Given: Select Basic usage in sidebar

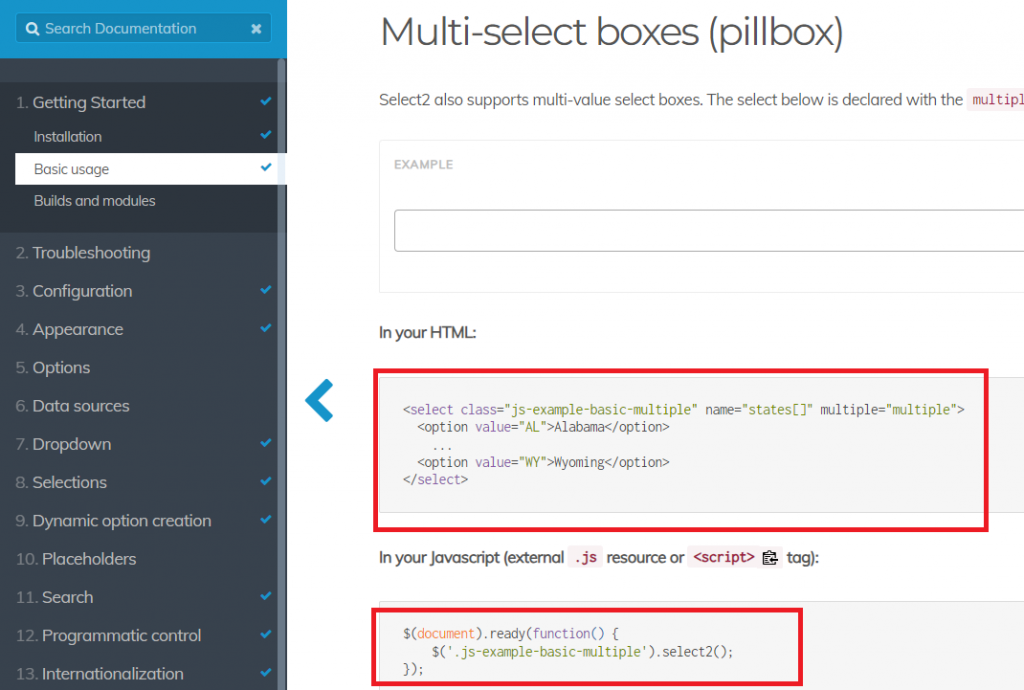Looking at the screenshot, I should [151, 169].
